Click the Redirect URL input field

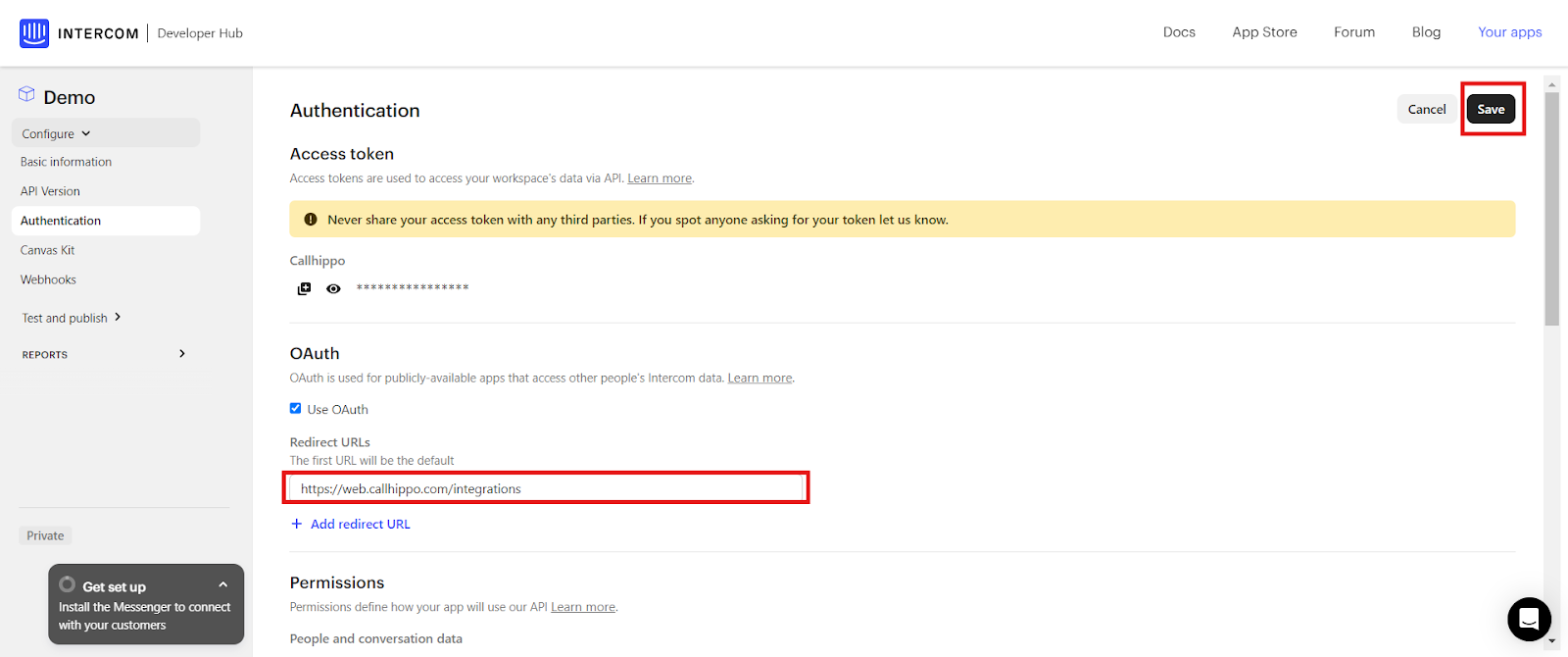point(546,488)
